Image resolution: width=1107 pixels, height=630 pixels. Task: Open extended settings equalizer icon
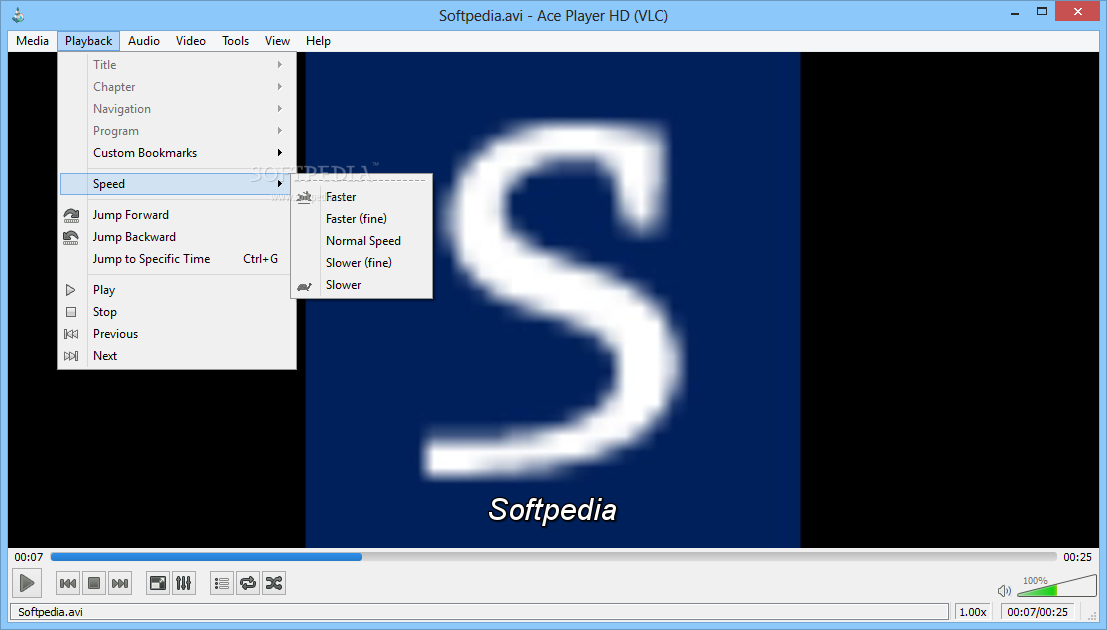(184, 583)
